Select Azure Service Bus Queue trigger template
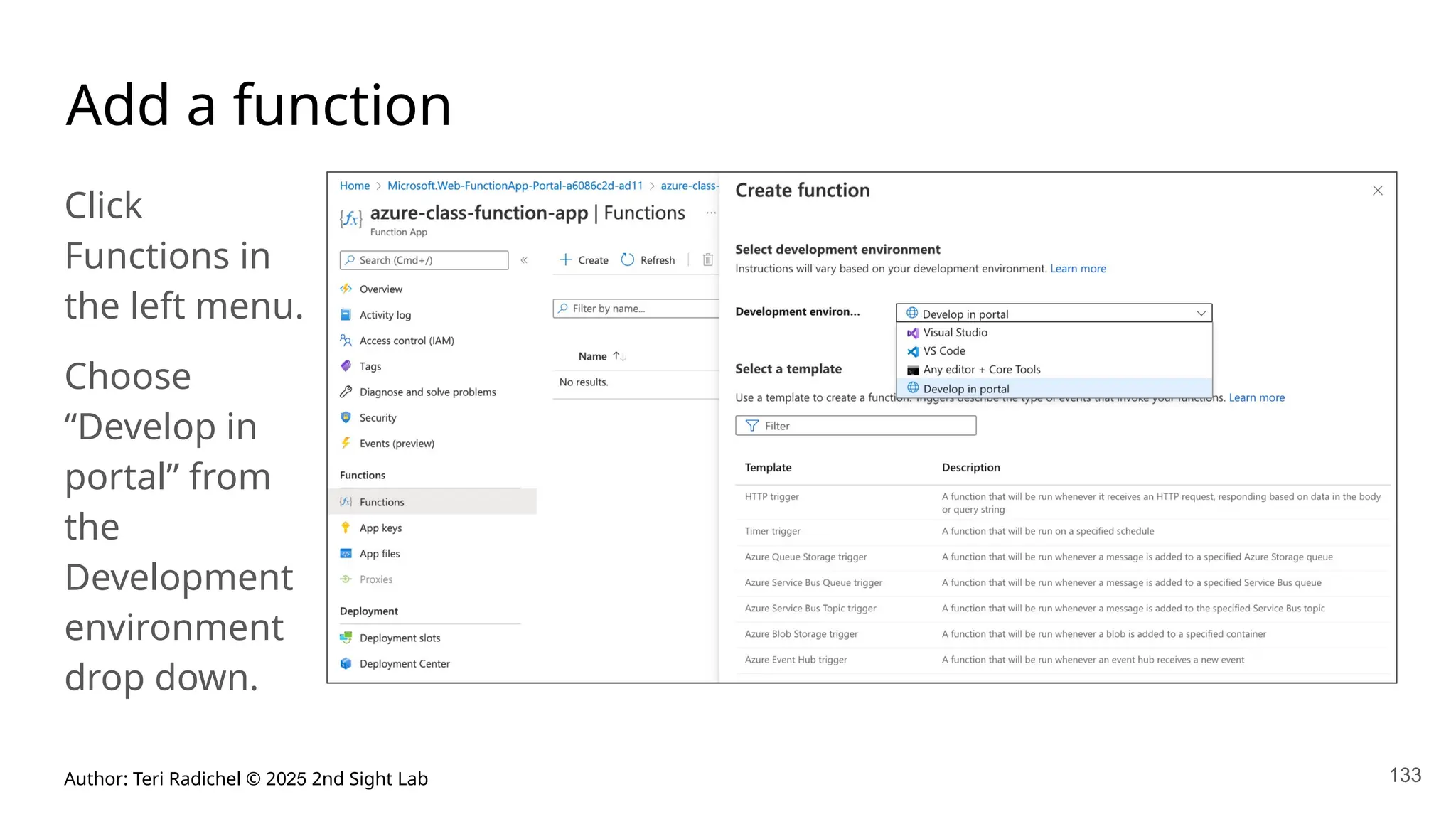 click(1063, 582)
